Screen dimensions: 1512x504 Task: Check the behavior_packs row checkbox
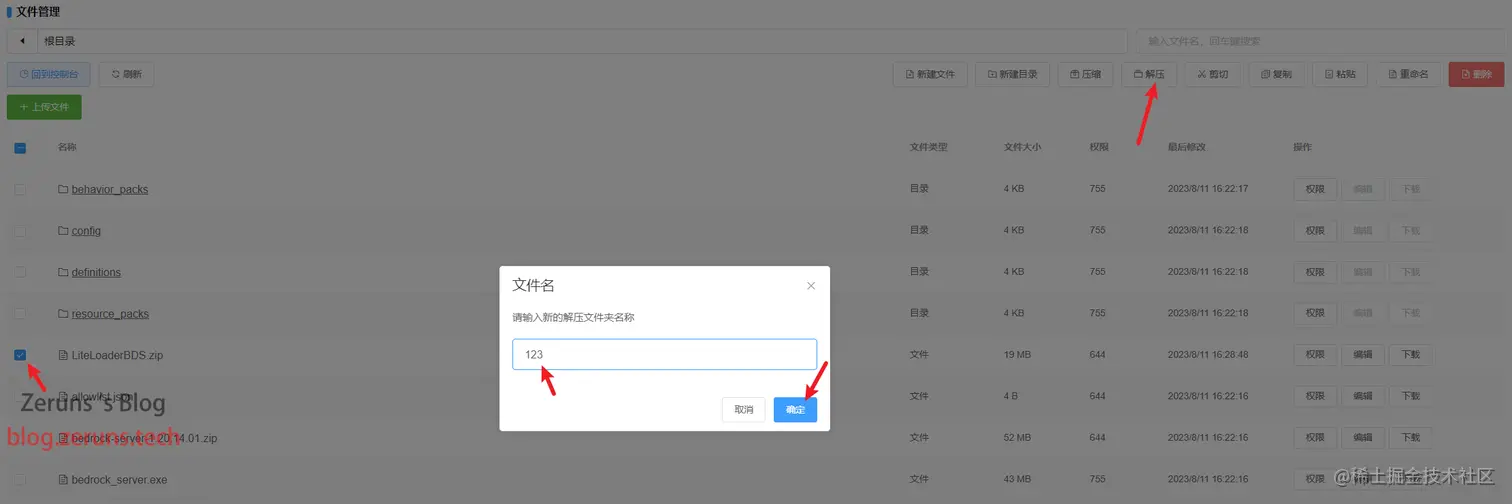20,189
